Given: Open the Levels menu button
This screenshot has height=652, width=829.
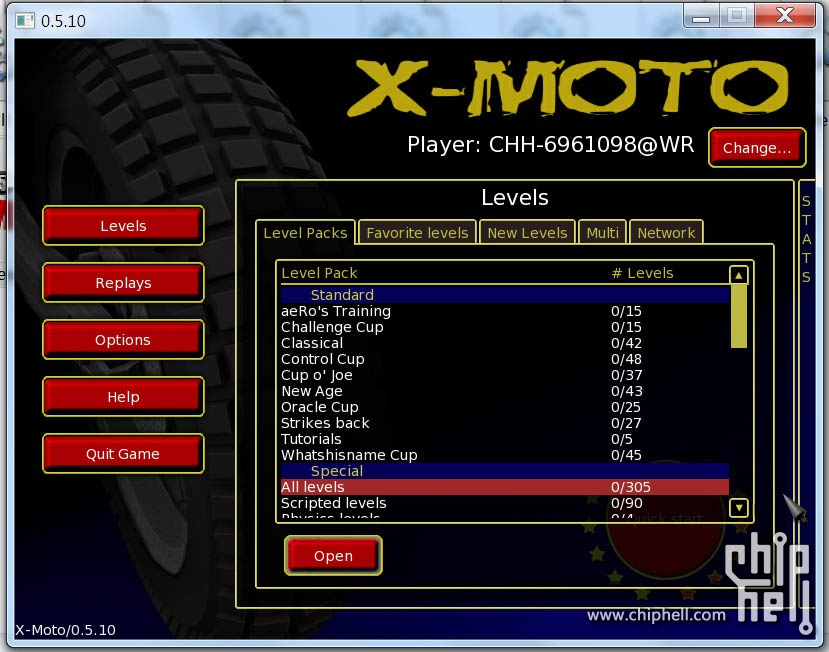Looking at the screenshot, I should 123,226.
